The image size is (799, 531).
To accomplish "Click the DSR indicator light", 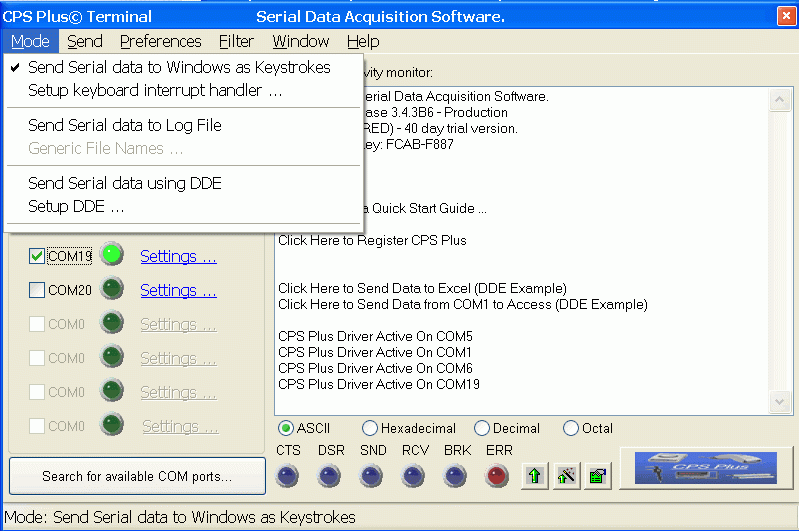I will click(329, 476).
